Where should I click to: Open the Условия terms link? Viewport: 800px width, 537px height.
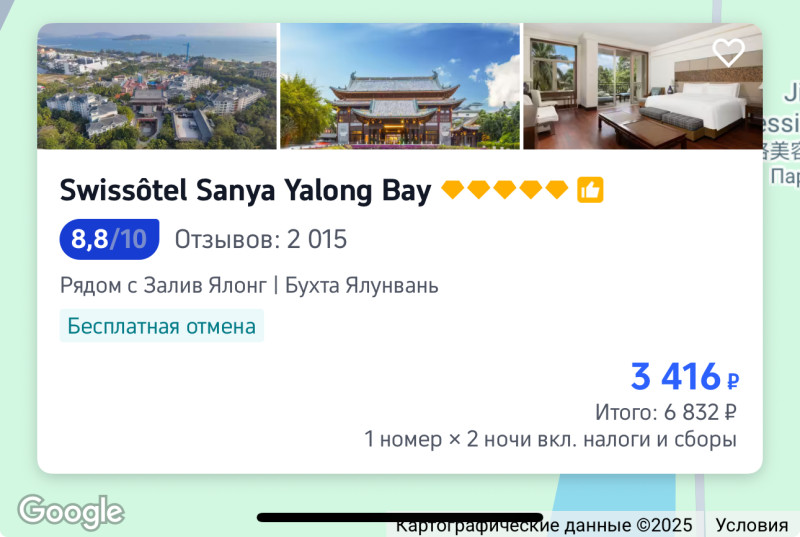[752, 525]
